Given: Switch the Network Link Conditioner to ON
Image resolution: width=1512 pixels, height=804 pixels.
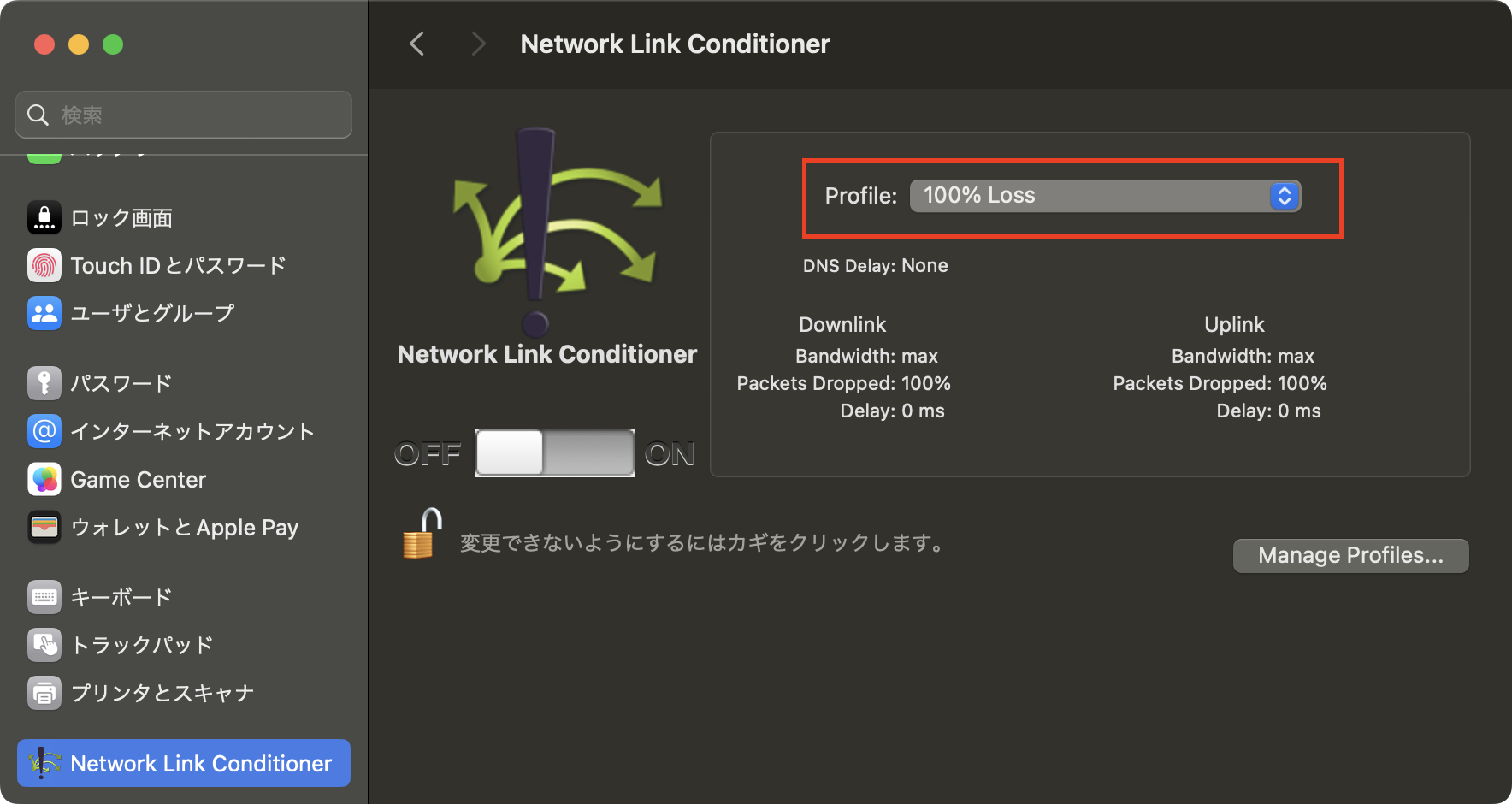Looking at the screenshot, I should tap(590, 453).
